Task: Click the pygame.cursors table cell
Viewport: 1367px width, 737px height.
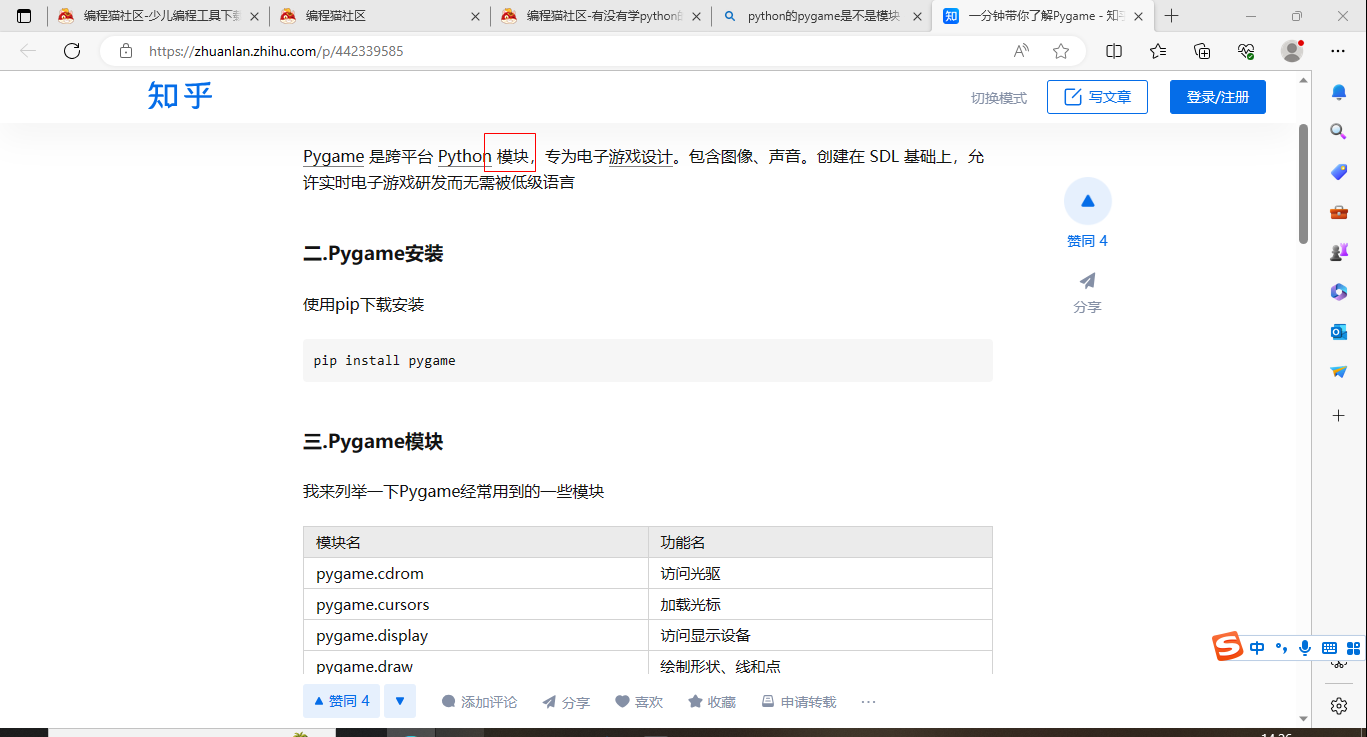Action: pyautogui.click(x=476, y=605)
